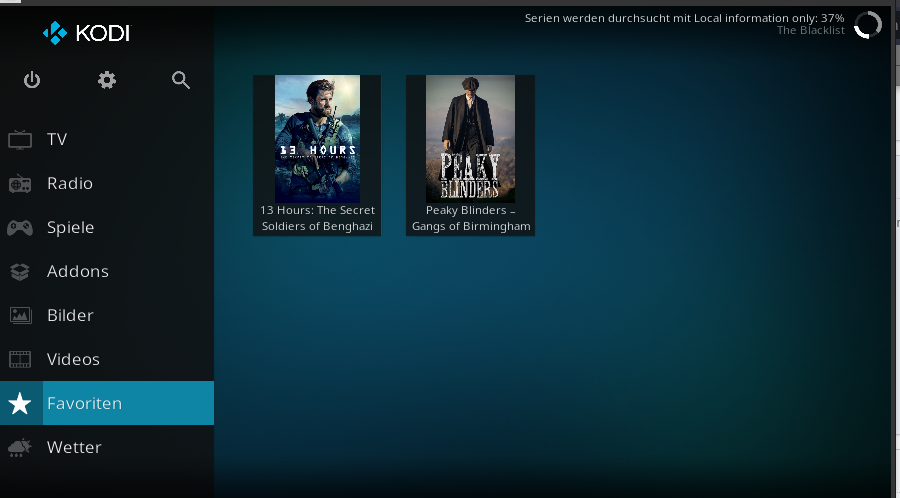The width and height of the screenshot is (900, 498).
Task: Click the Videos filmstrip icon
Action: (20, 359)
